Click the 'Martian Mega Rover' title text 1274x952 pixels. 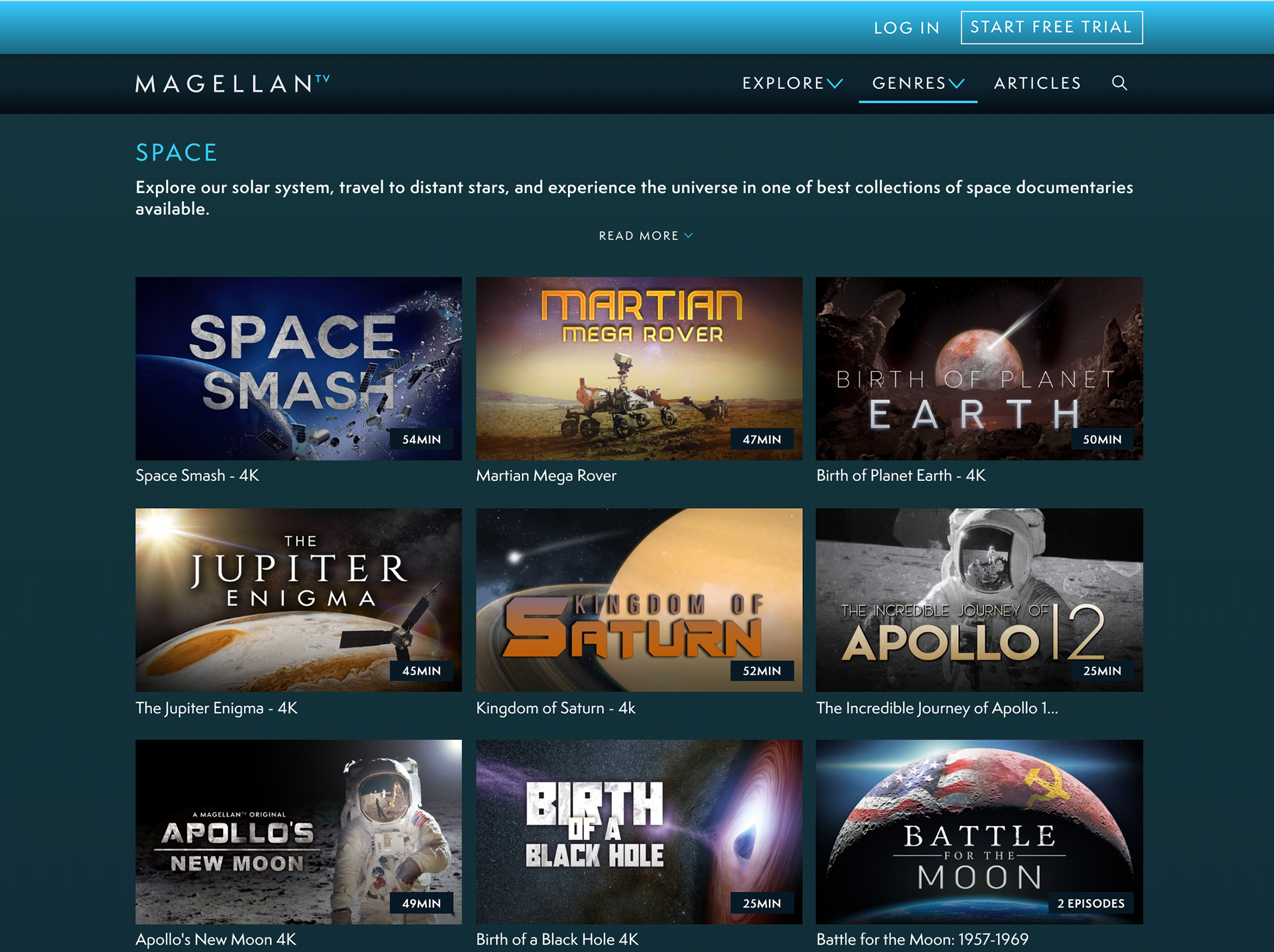pos(546,476)
